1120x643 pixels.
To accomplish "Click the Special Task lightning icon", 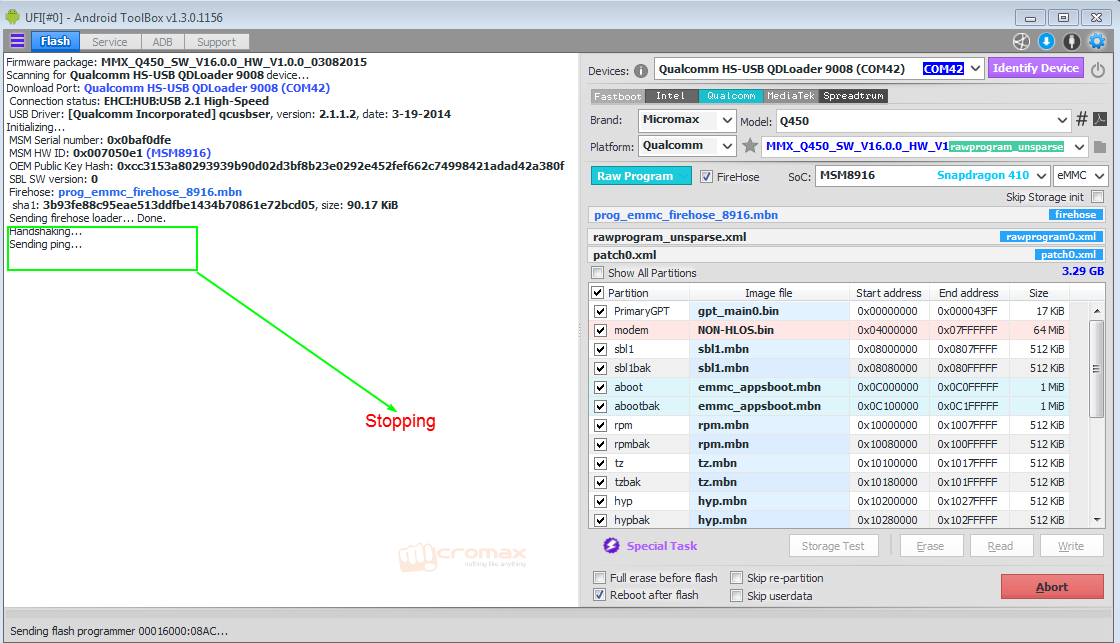I will [x=611, y=546].
